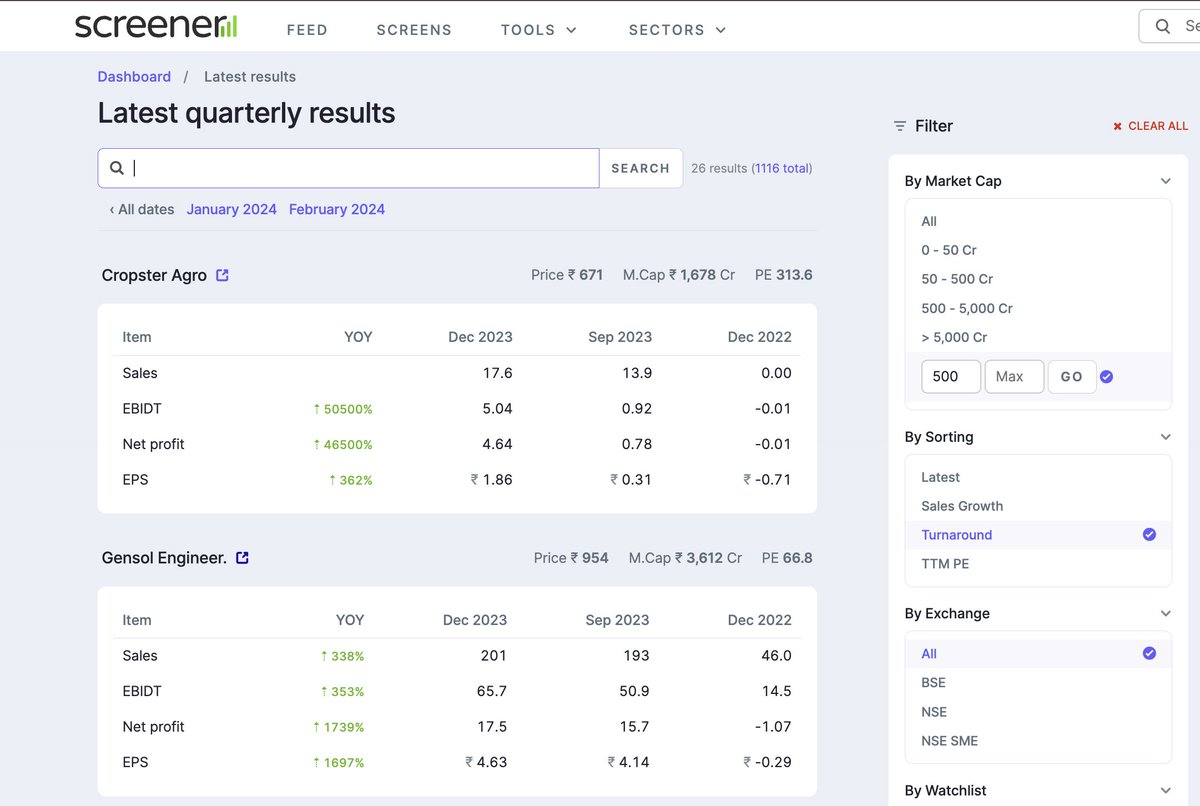Open Gensol Engineer external link icon
Viewport: 1200px width, 806px height.
[x=242, y=558]
